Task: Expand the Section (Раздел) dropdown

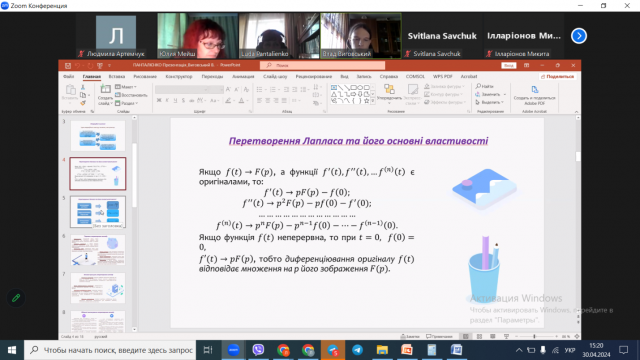Action: click(127, 103)
